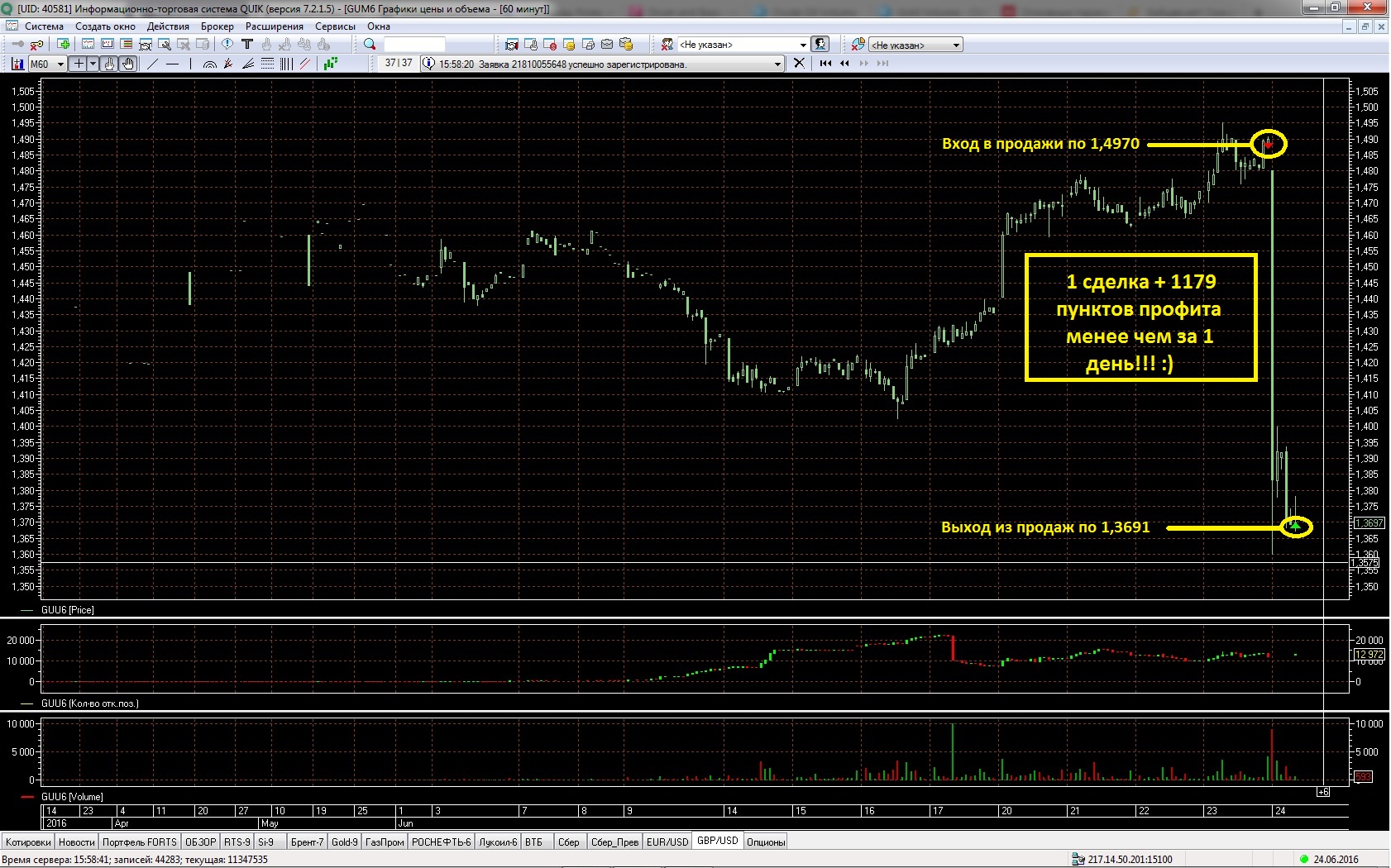1391x868 pixels.
Task: Click the toolbar search input field
Action: 414,45
